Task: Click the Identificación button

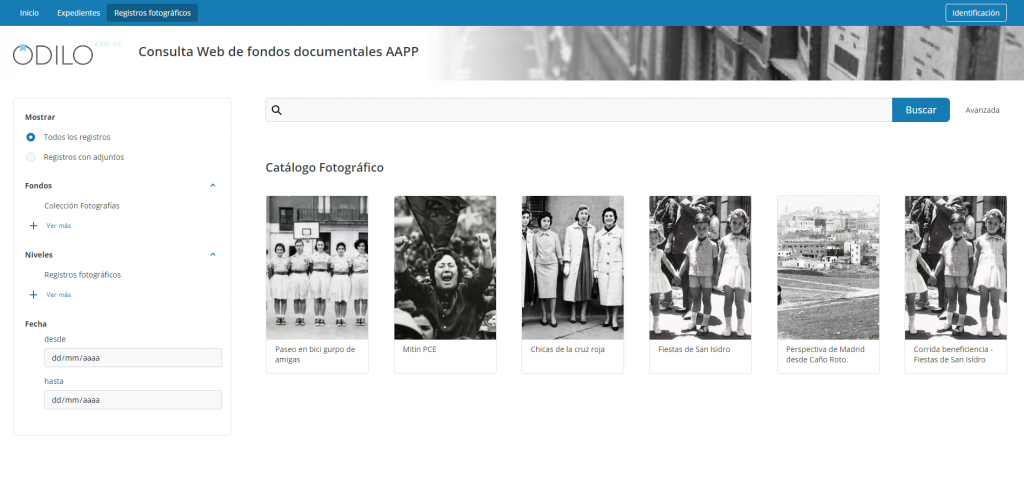Action: point(976,13)
